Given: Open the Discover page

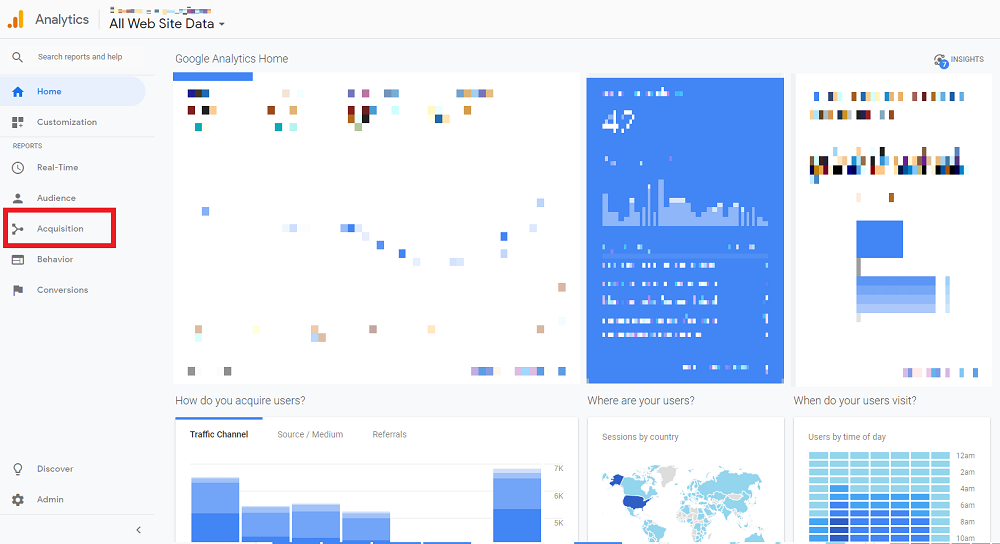Looking at the screenshot, I should 55,469.
